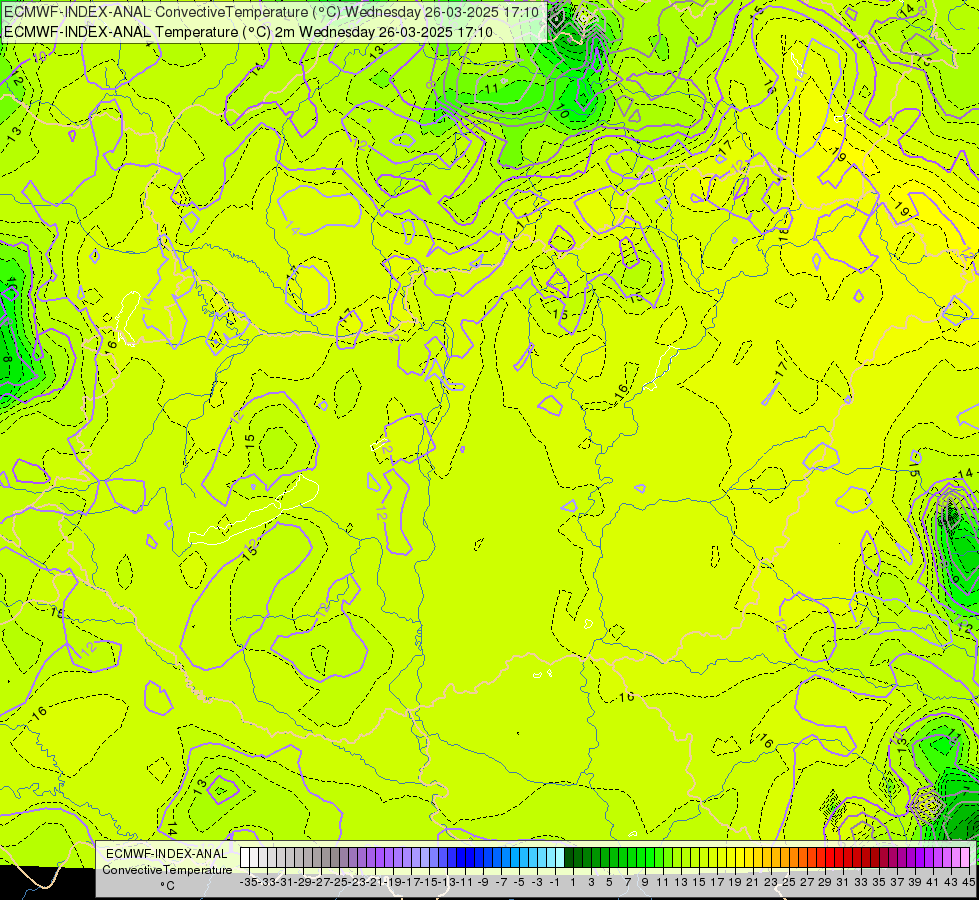Select legend scale value 31

pos(843,882)
